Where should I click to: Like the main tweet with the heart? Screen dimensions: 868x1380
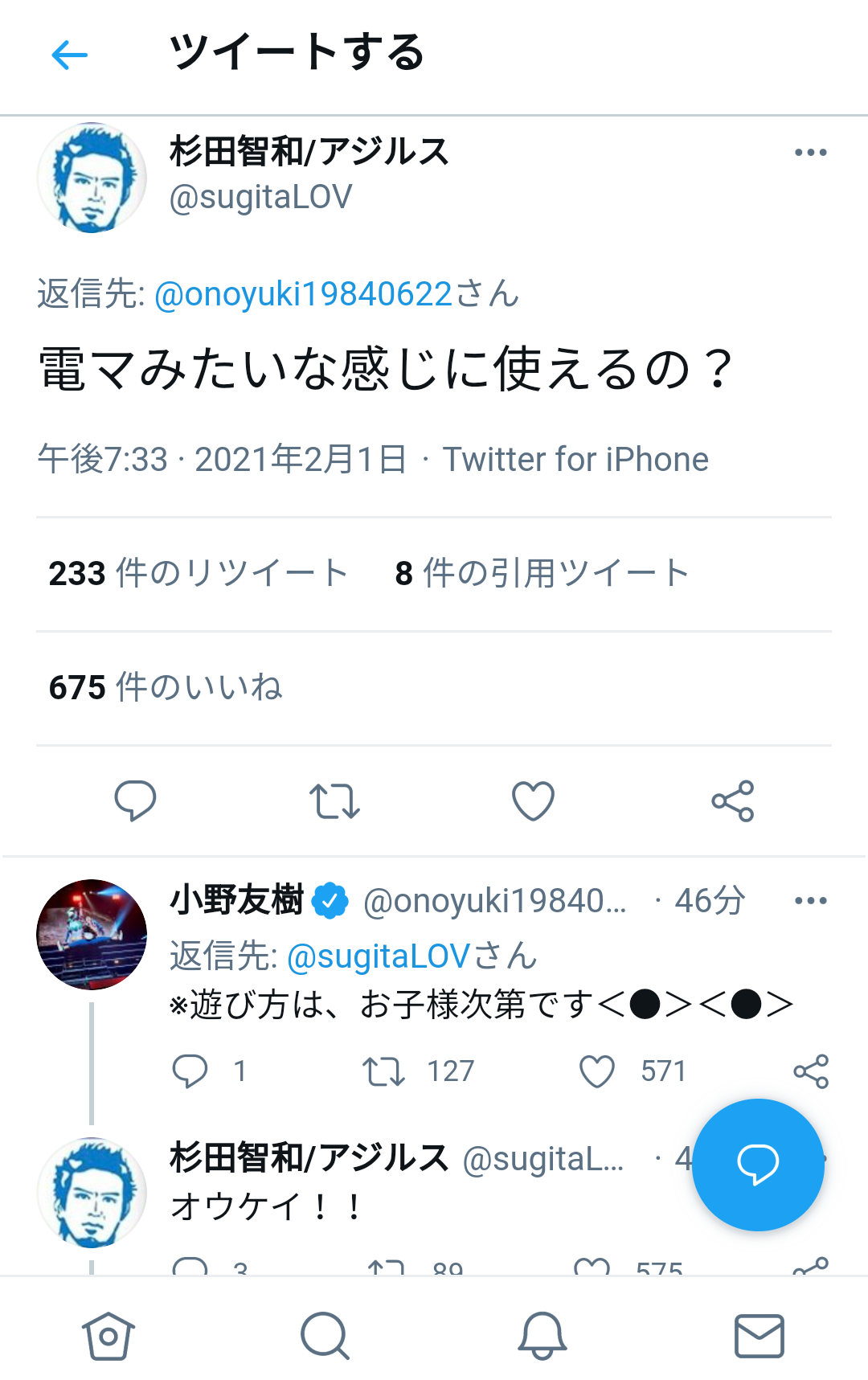pyautogui.click(x=533, y=801)
